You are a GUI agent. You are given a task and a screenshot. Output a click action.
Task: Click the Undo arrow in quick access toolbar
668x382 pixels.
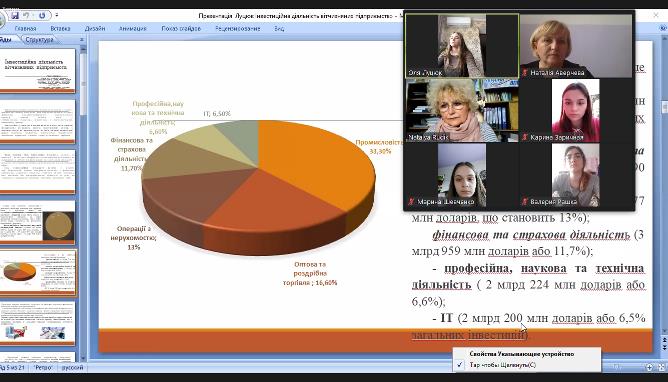(x=26, y=15)
